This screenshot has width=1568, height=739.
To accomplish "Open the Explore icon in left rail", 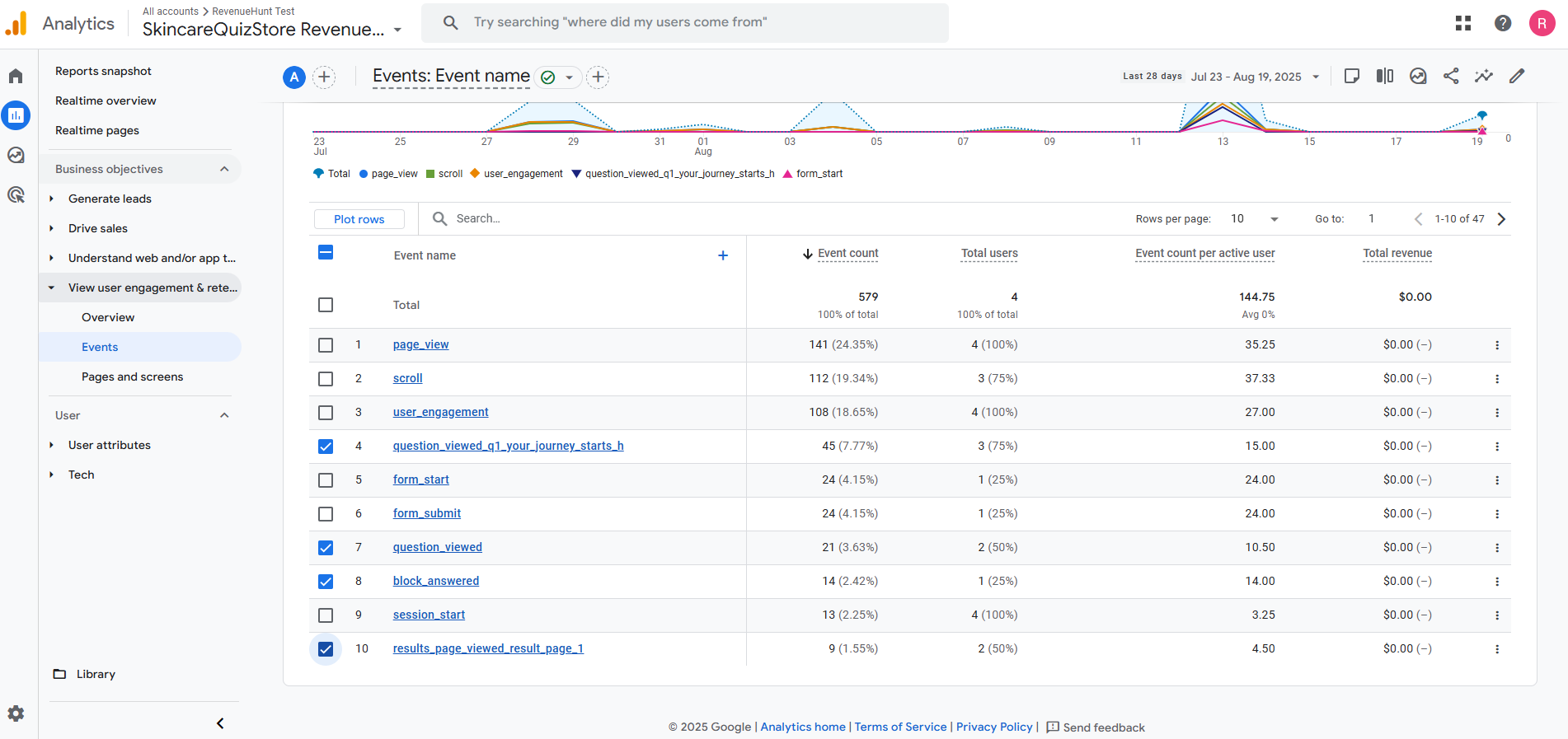I will [x=16, y=155].
